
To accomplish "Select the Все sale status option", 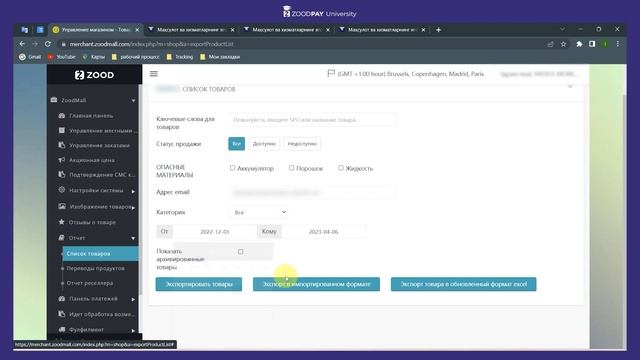I will [x=236, y=143].
